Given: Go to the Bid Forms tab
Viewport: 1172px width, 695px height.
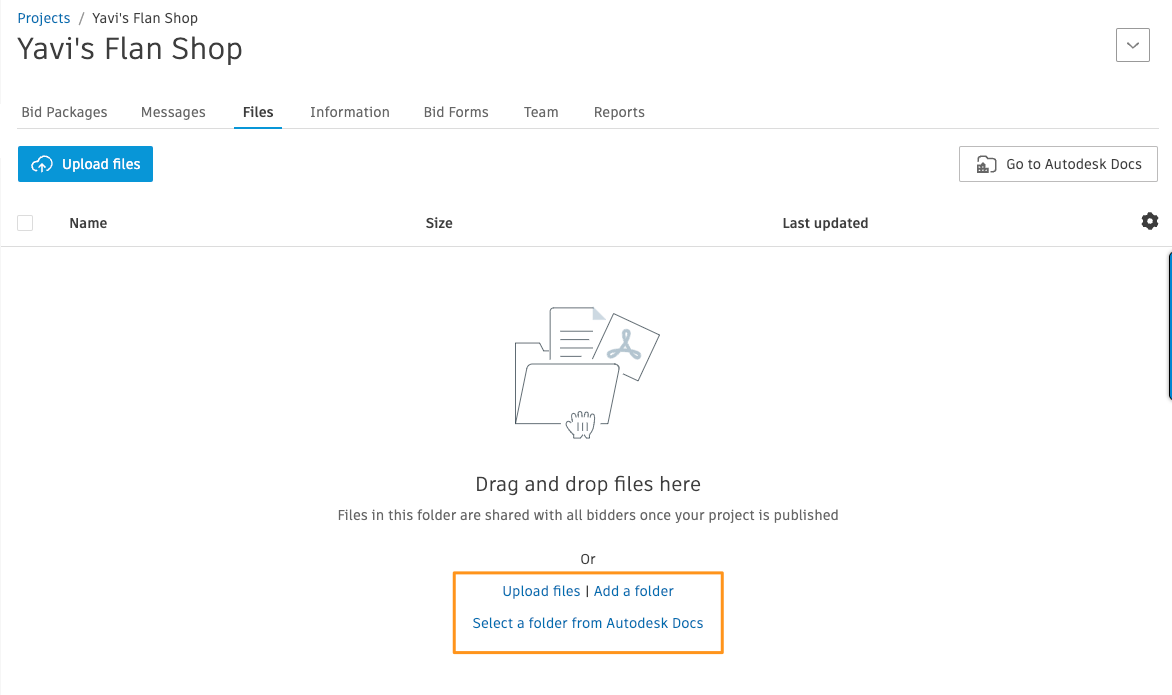Looking at the screenshot, I should [456, 112].
